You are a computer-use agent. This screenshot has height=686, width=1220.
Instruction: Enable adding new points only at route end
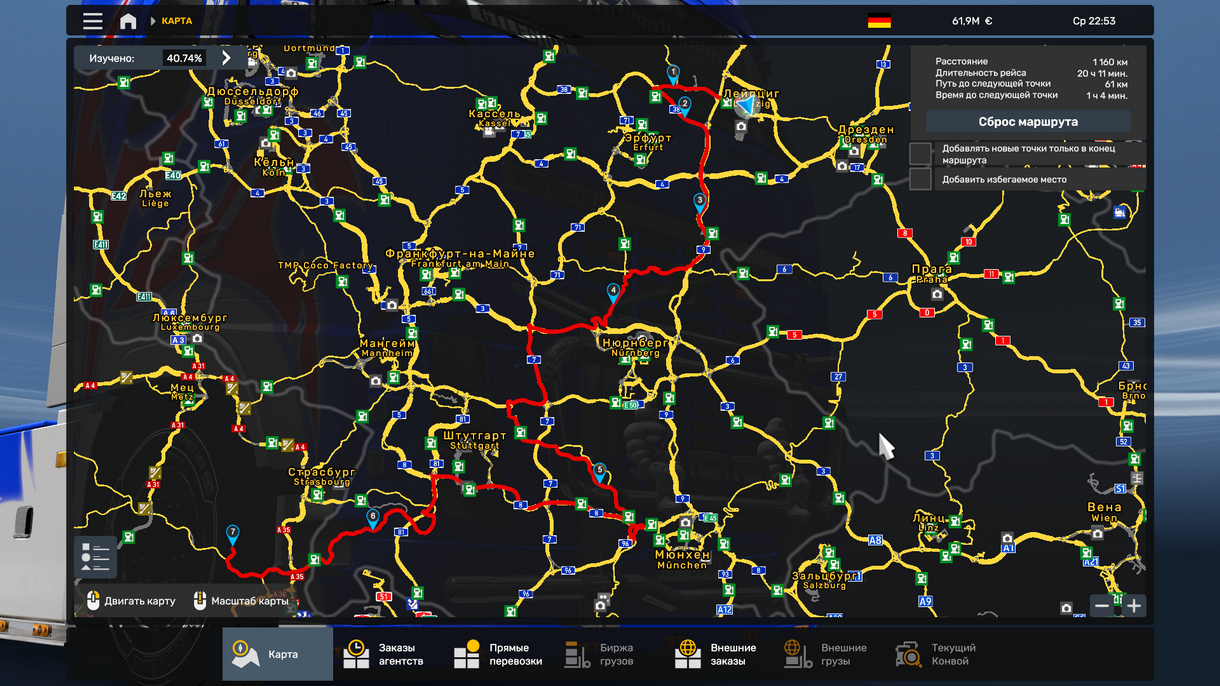tap(920, 153)
